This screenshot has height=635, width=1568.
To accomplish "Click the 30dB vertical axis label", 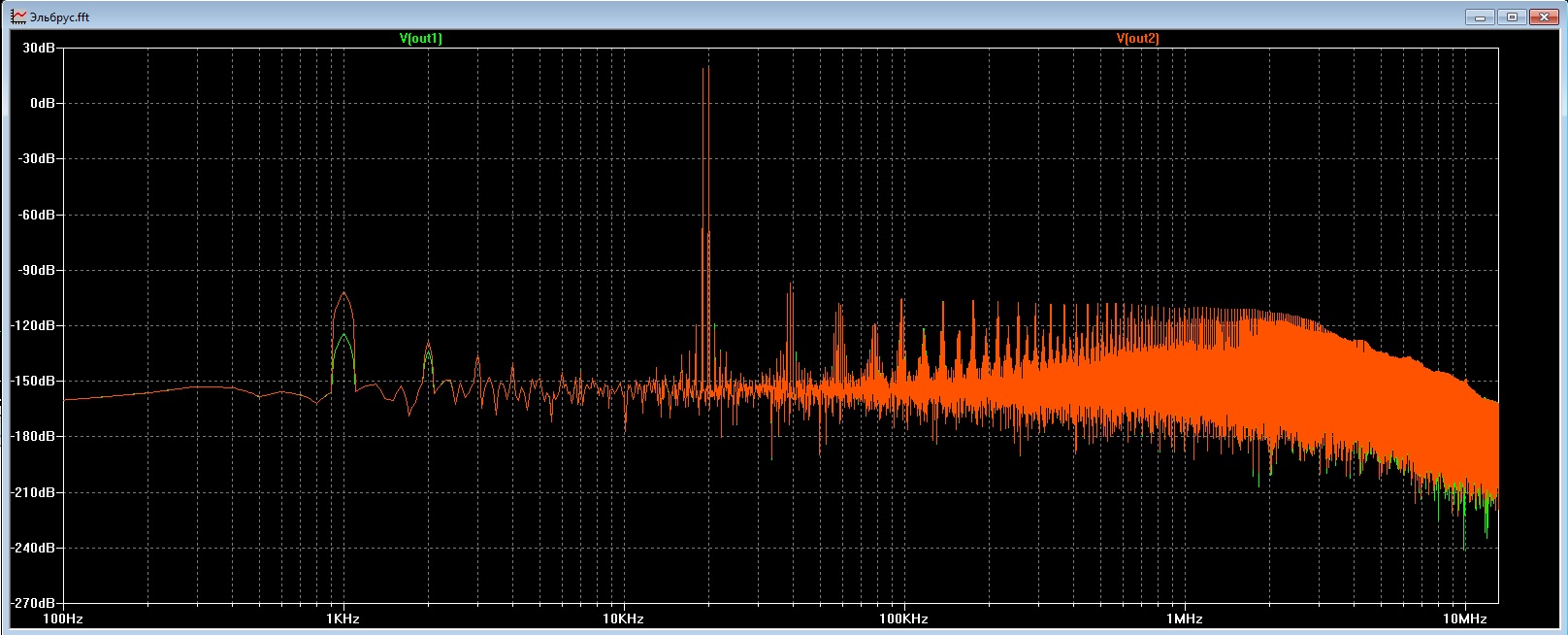I will pyautogui.click(x=38, y=47).
